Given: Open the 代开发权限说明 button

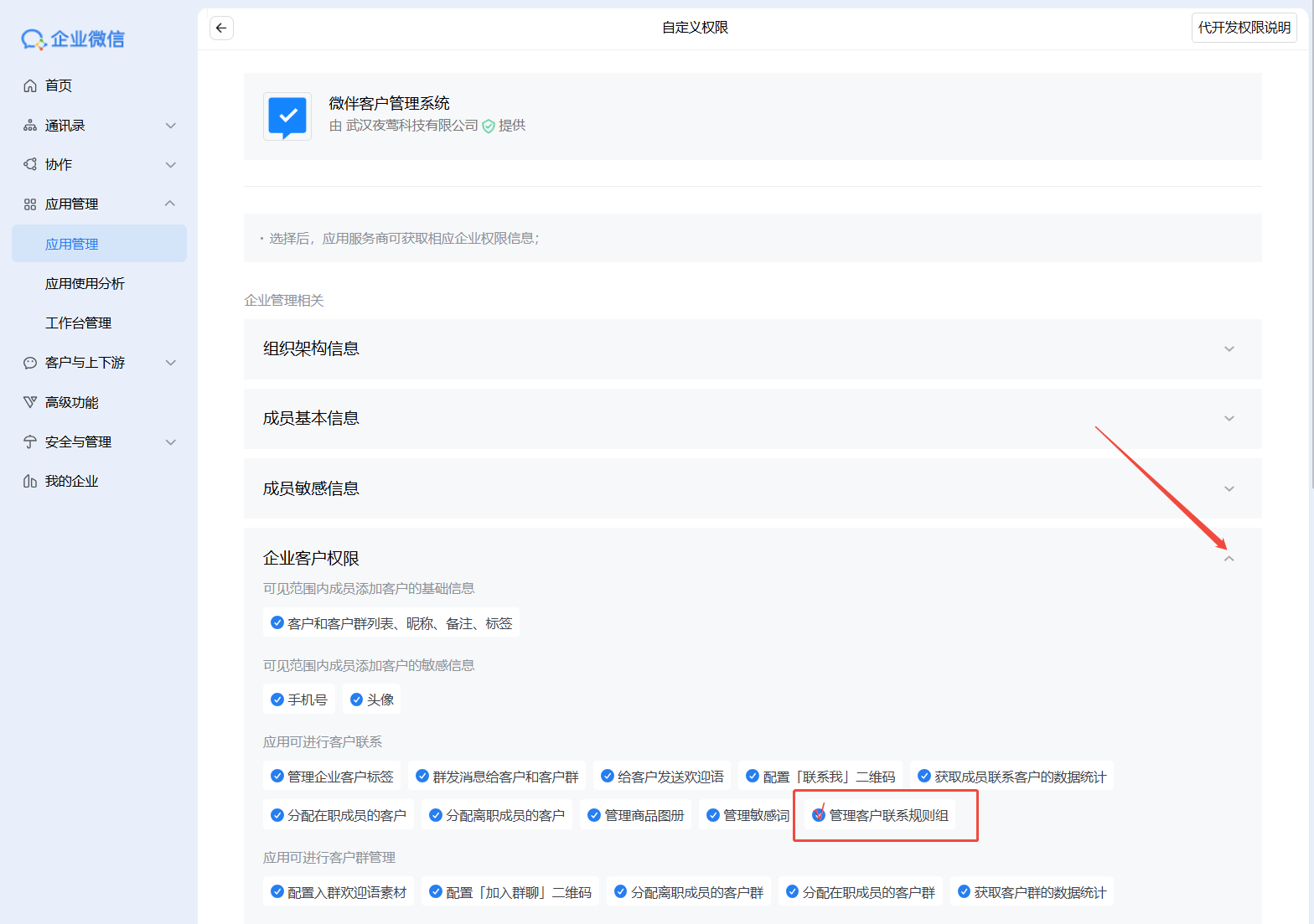Looking at the screenshot, I should tap(1244, 28).
